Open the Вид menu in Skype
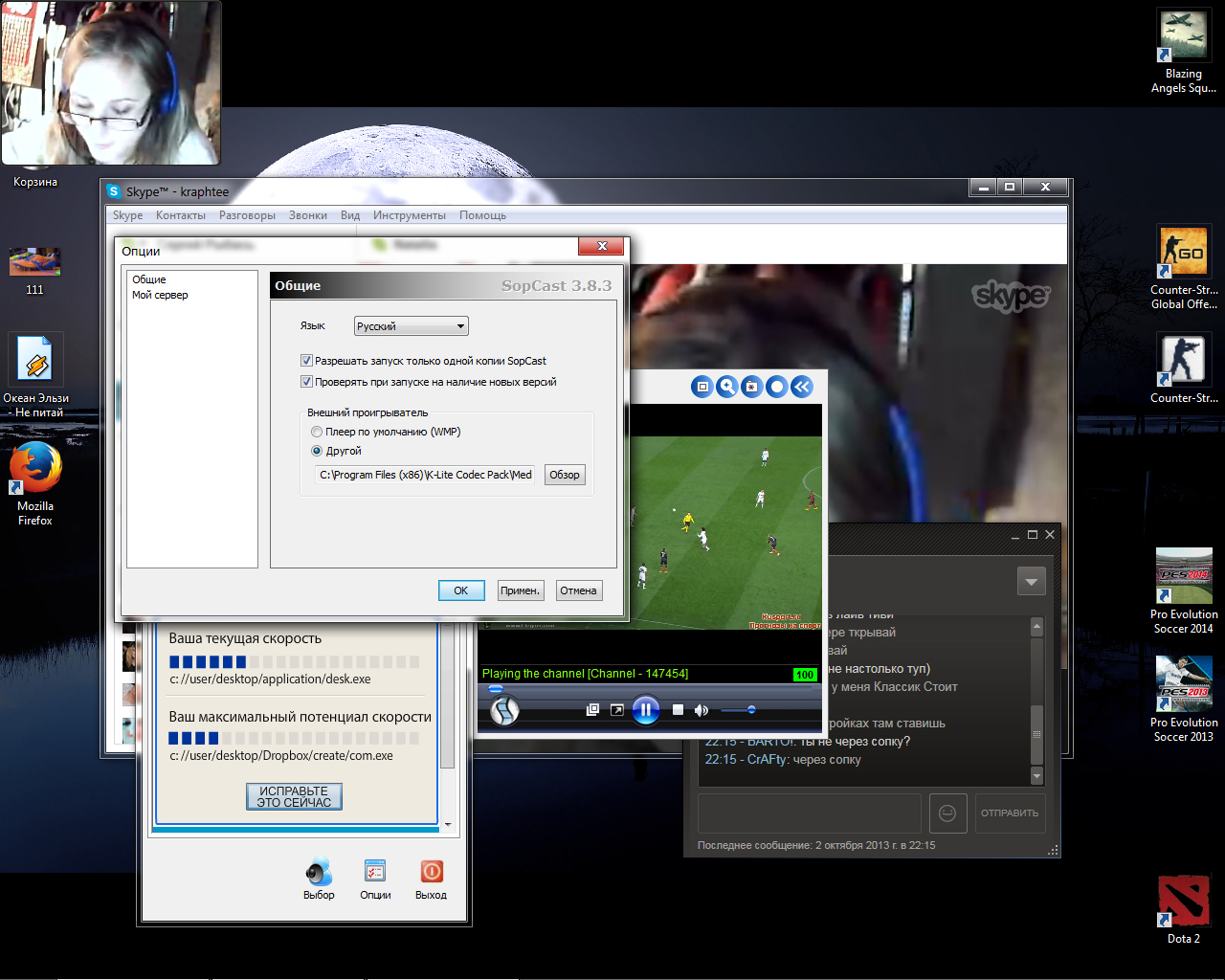This screenshot has width=1225, height=980. click(350, 215)
